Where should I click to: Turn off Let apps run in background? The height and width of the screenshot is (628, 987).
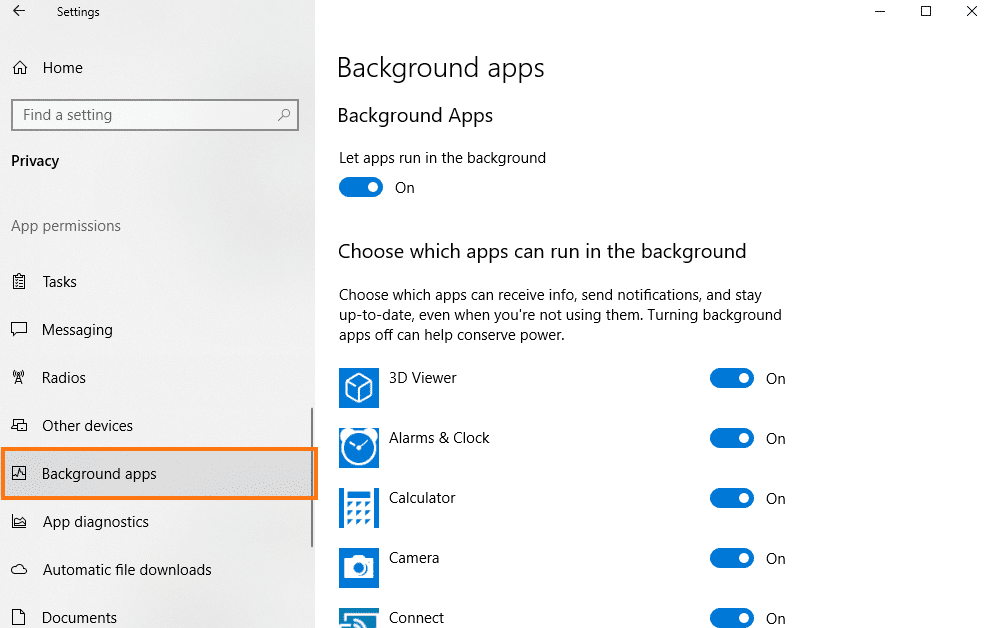[361, 188]
